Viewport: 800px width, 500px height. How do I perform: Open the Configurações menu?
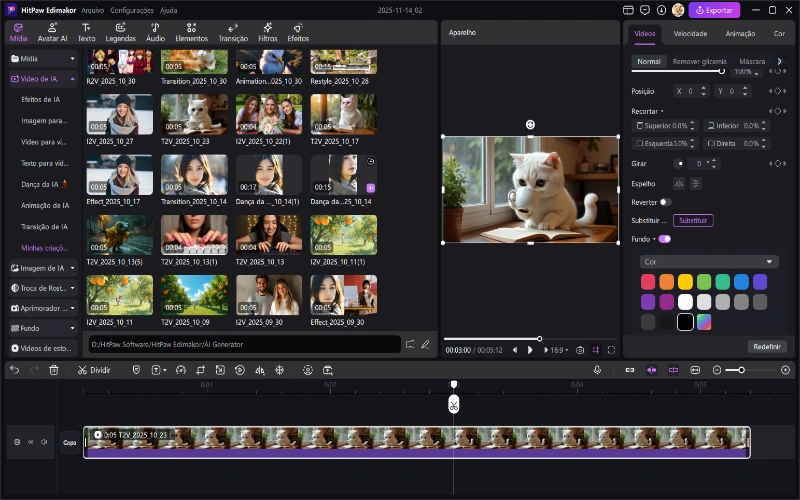tap(132, 10)
